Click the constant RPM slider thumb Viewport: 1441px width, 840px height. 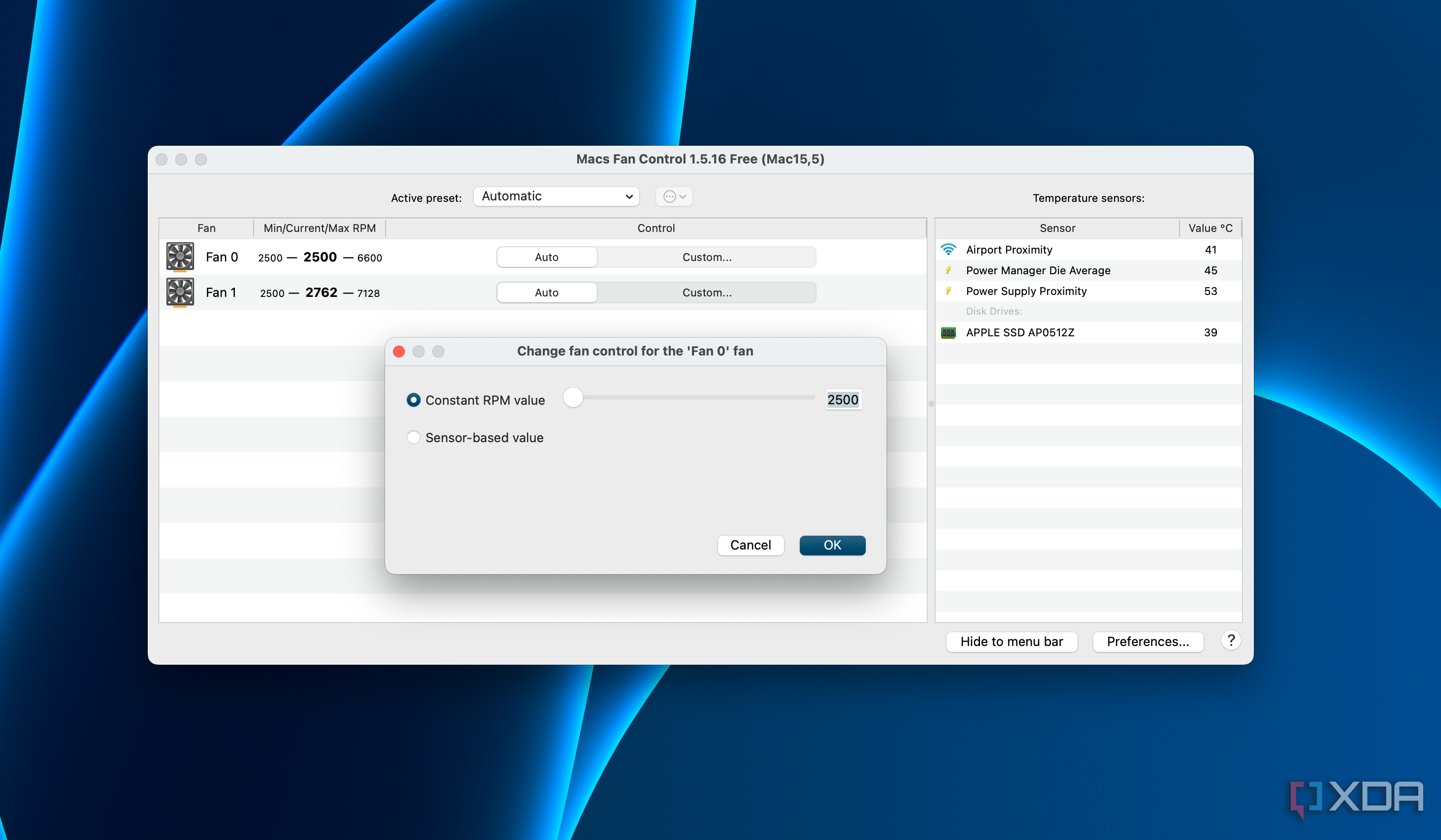tap(573, 397)
